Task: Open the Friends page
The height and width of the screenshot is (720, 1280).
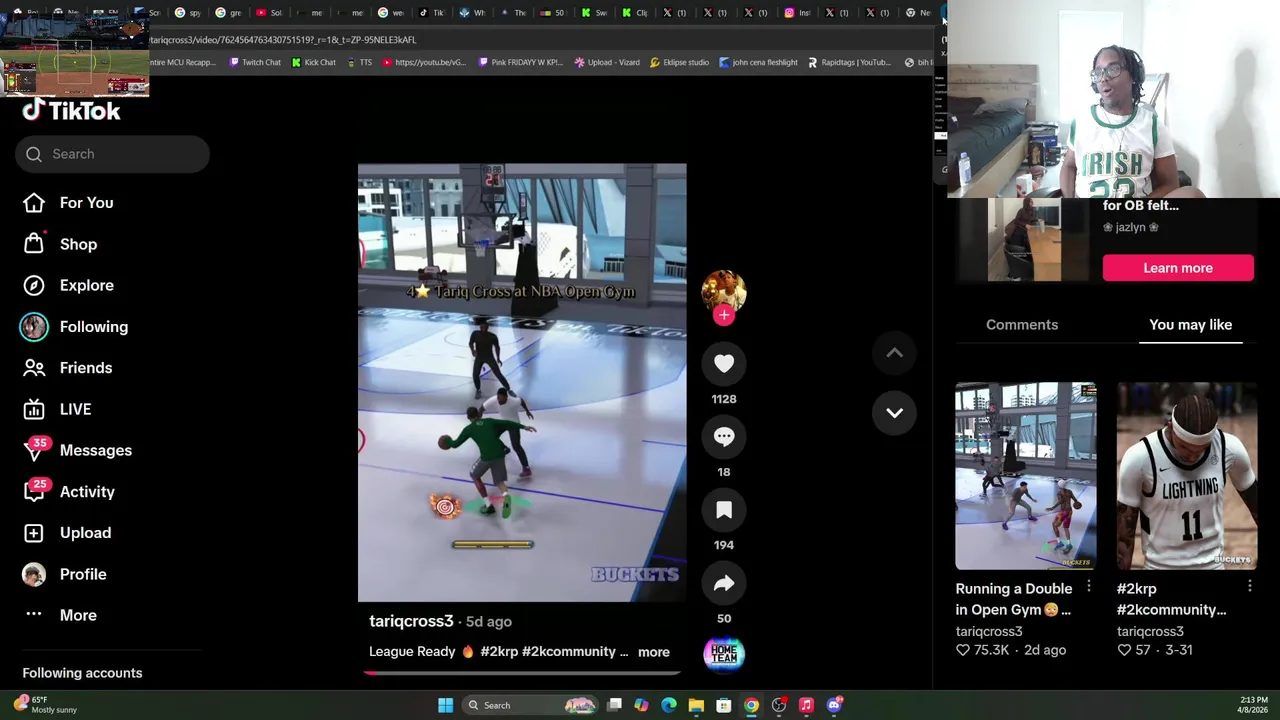Action: (67, 368)
